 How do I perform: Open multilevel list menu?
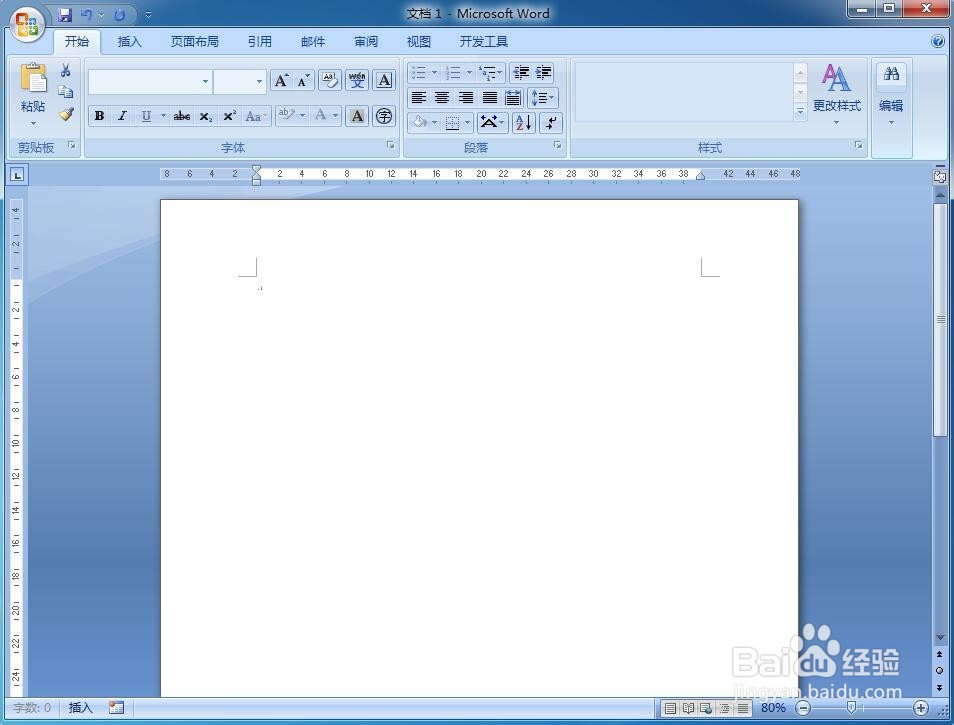coord(490,73)
